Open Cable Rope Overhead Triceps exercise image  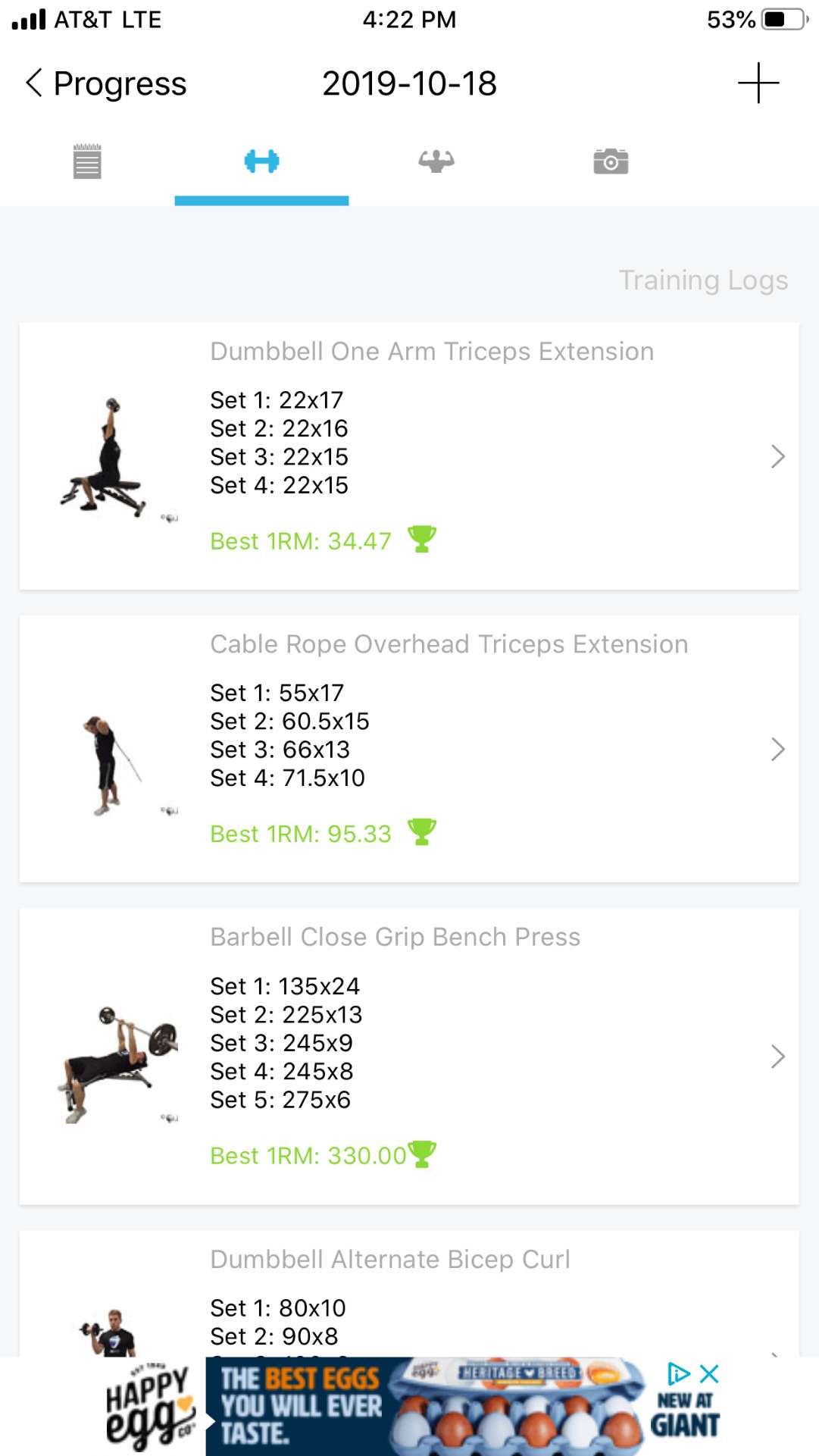pyautogui.click(x=110, y=764)
